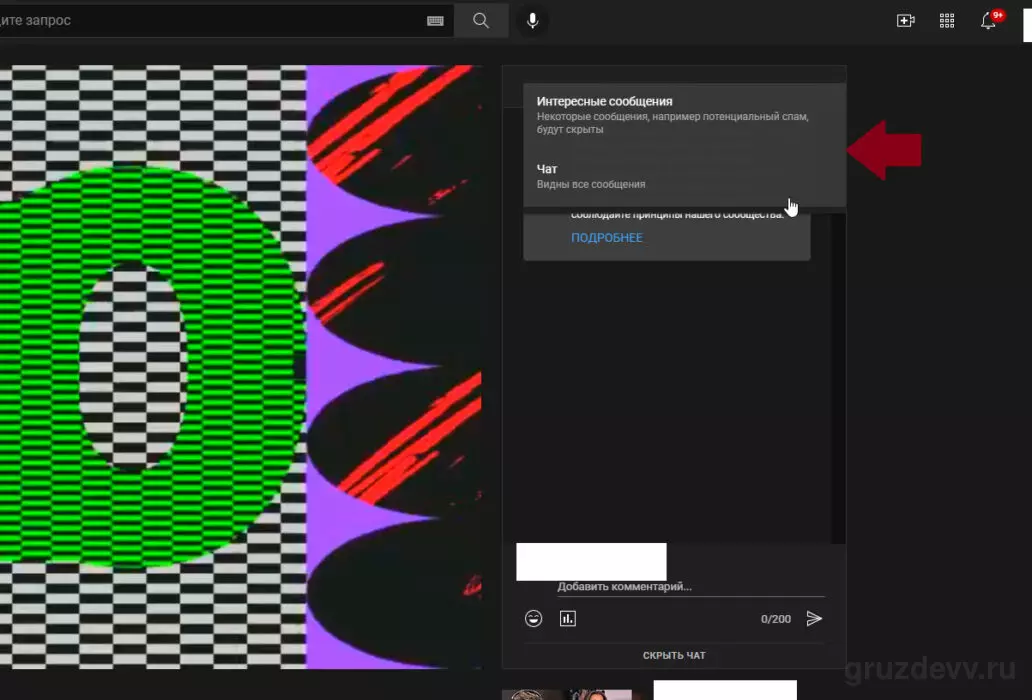The height and width of the screenshot is (700, 1032).
Task: Open the emoji picker in chat
Action: (x=533, y=618)
